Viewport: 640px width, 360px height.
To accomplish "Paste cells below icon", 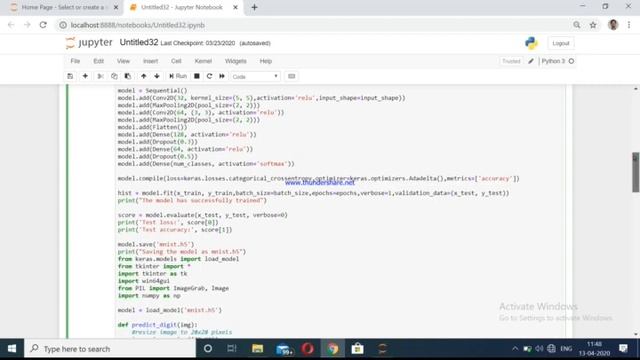I will [128, 76].
